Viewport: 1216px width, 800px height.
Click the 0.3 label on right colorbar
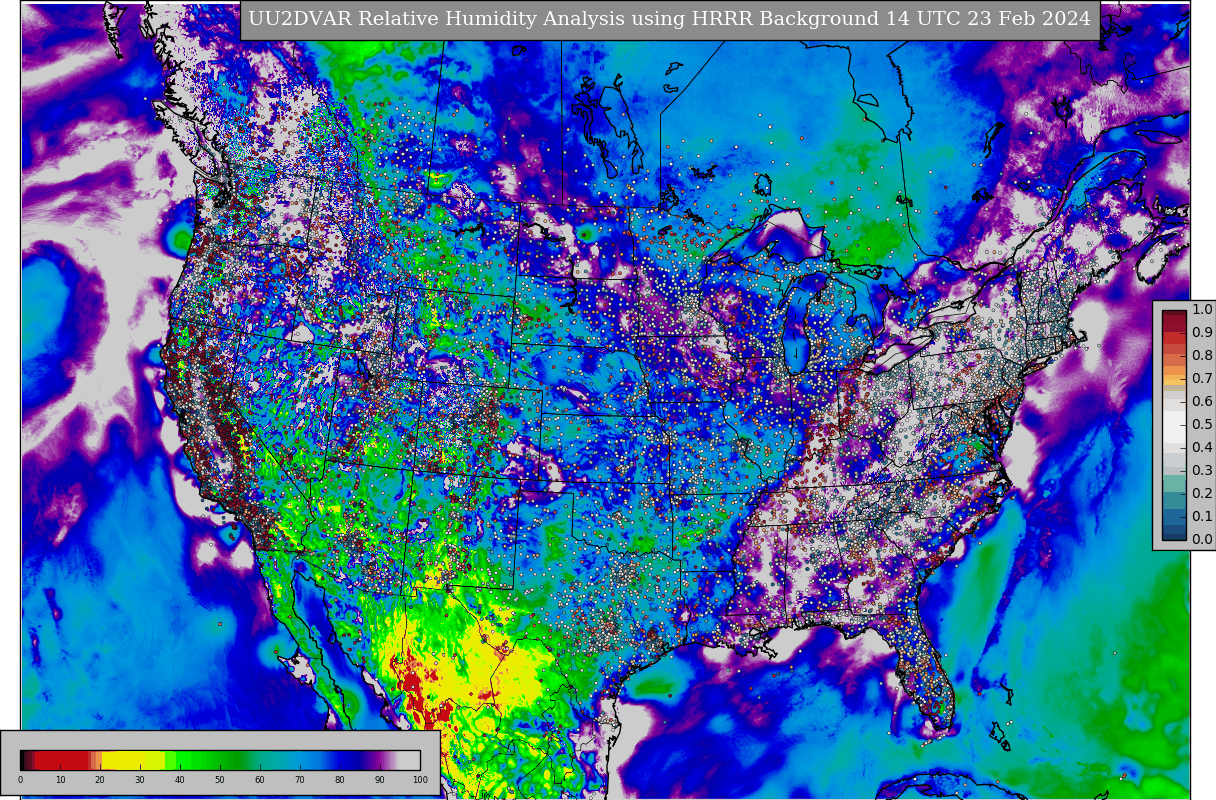1202,470
